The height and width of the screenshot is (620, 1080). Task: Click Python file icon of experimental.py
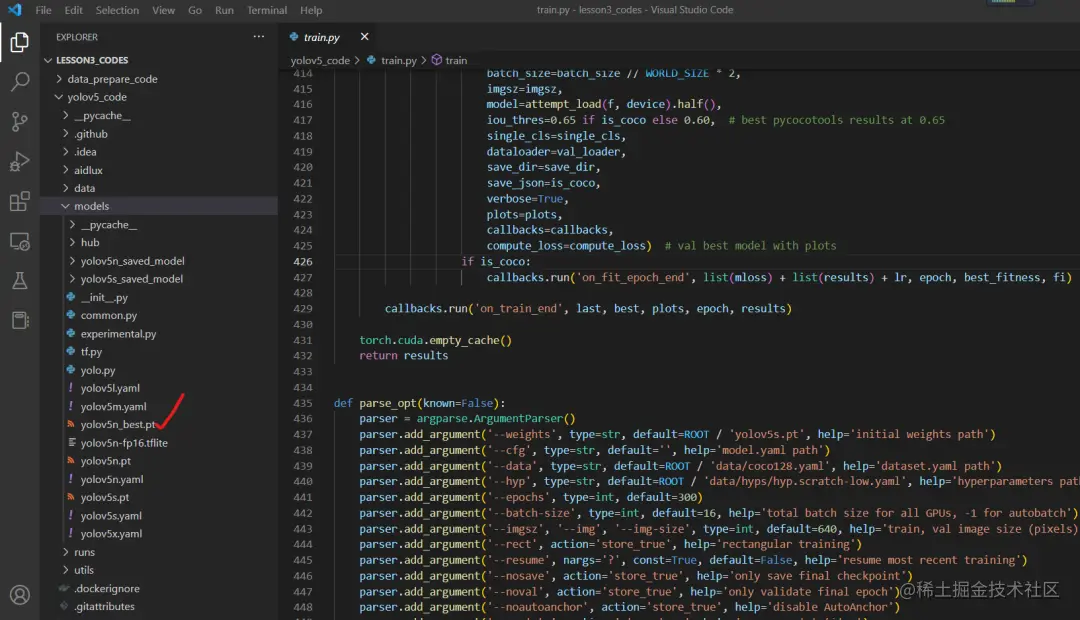click(70, 333)
